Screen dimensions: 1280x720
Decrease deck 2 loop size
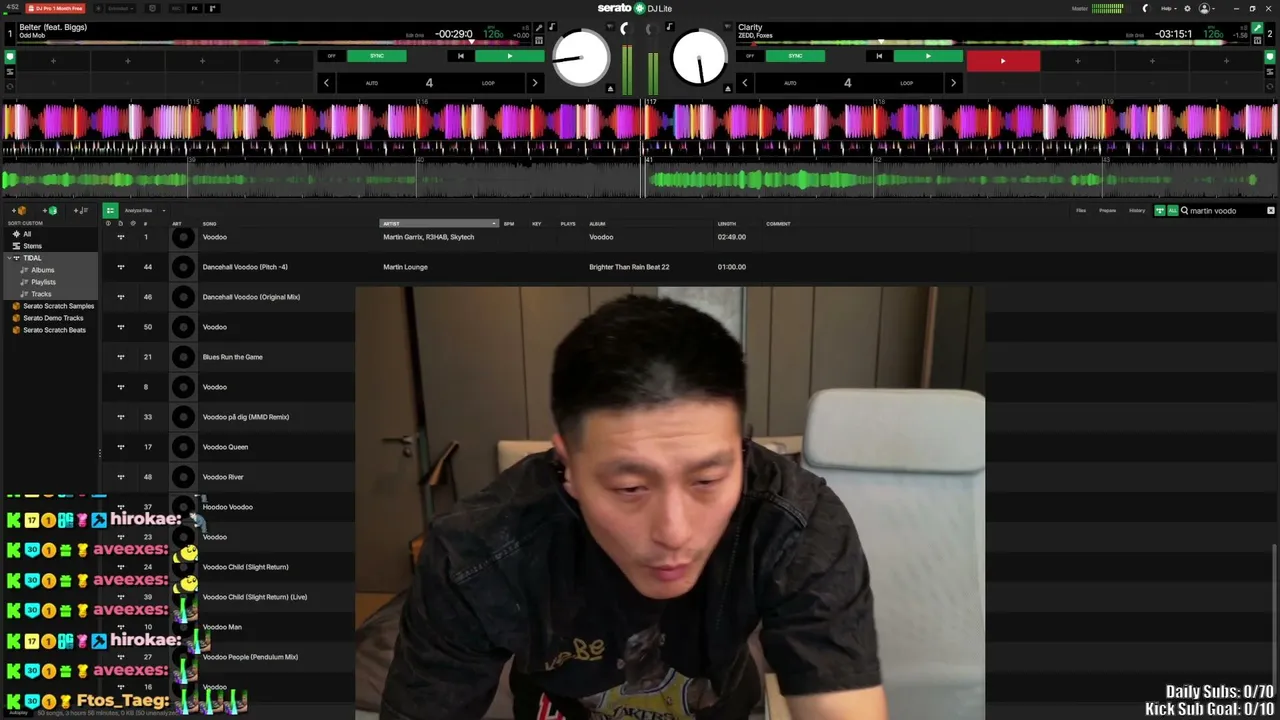click(744, 83)
